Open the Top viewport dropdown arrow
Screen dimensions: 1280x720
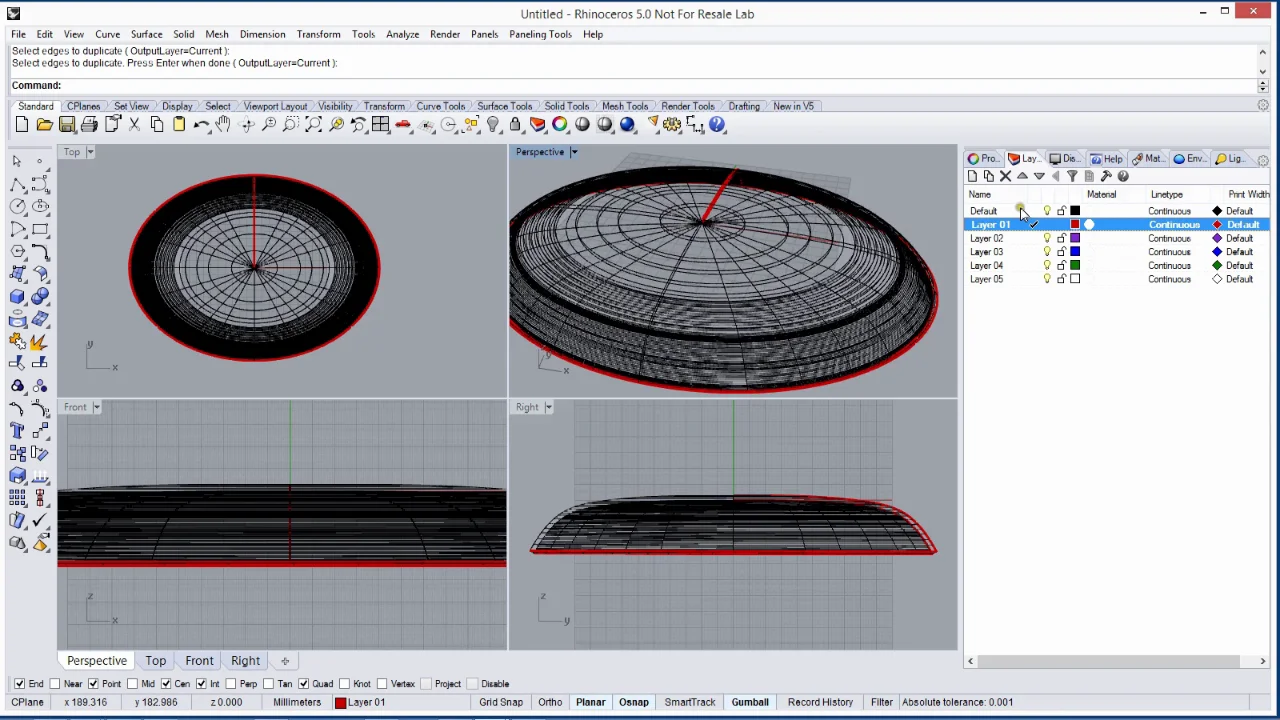pyautogui.click(x=89, y=152)
